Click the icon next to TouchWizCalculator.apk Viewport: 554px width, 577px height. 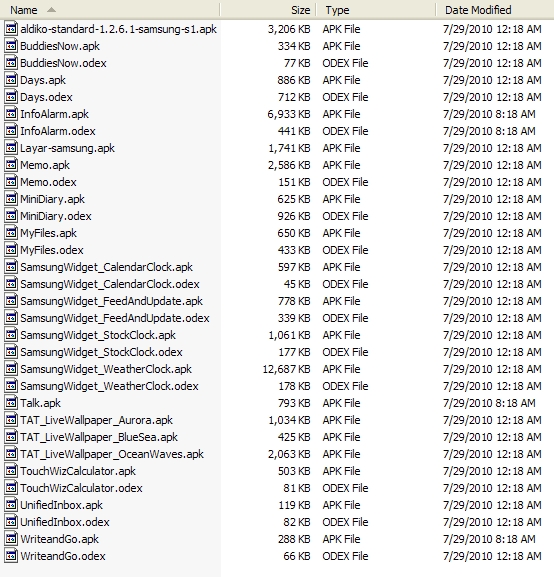point(11,471)
